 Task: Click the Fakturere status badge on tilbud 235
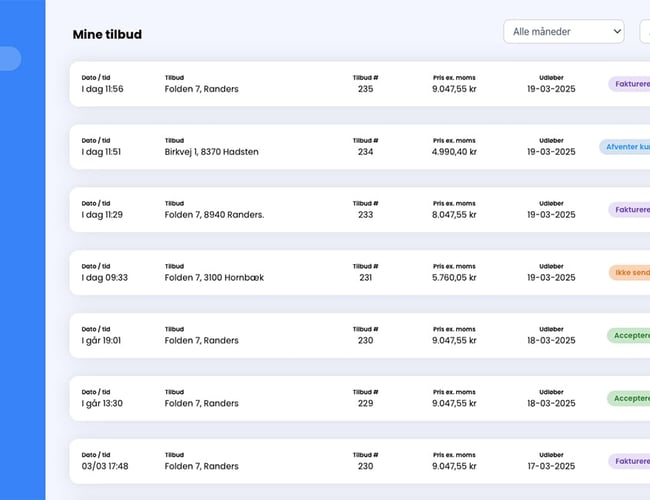point(630,84)
